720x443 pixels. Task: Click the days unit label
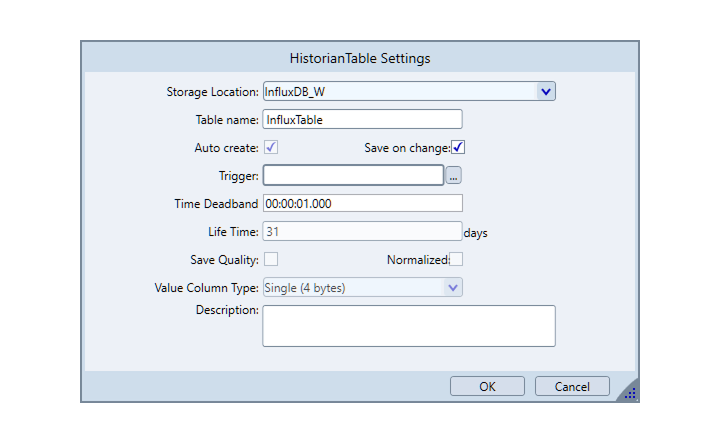pos(475,233)
